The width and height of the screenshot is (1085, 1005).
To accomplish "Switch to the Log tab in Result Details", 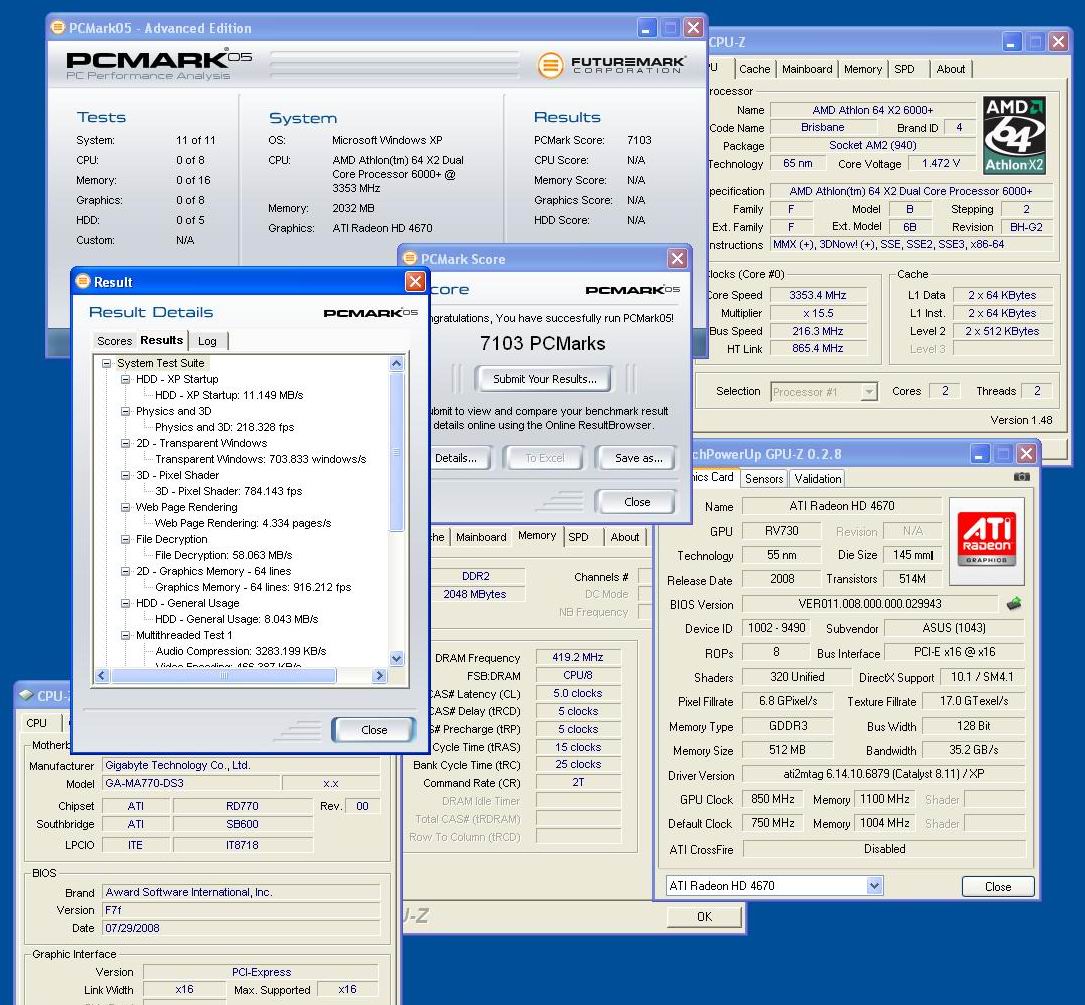I will pos(207,341).
